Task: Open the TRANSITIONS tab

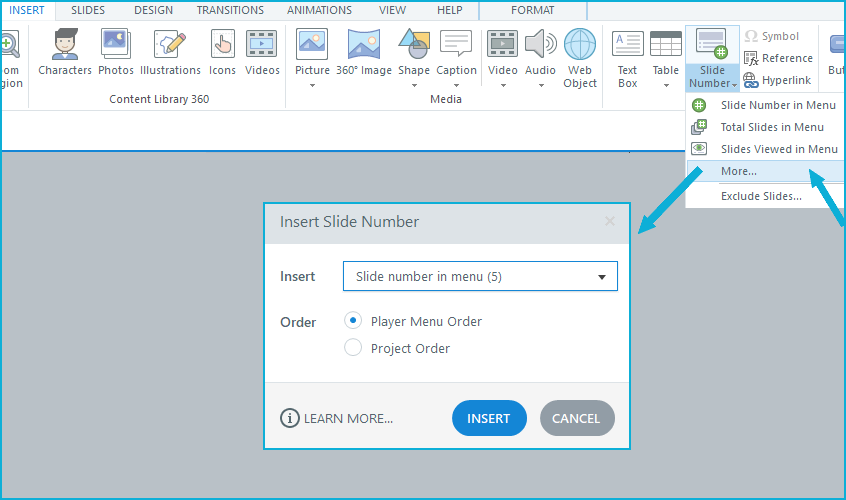Action: pyautogui.click(x=230, y=10)
